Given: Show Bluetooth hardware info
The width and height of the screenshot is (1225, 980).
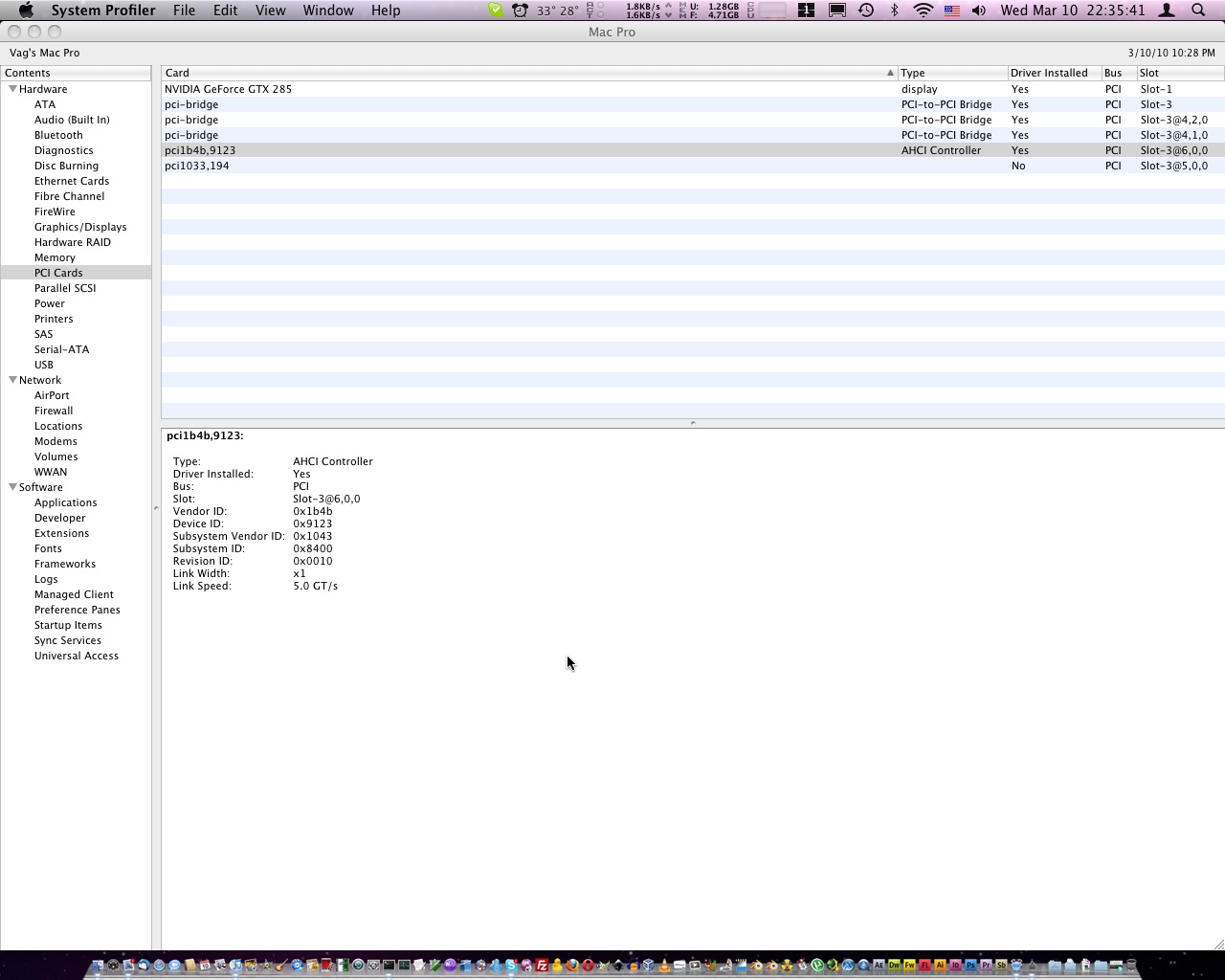Looking at the screenshot, I should (x=58, y=135).
